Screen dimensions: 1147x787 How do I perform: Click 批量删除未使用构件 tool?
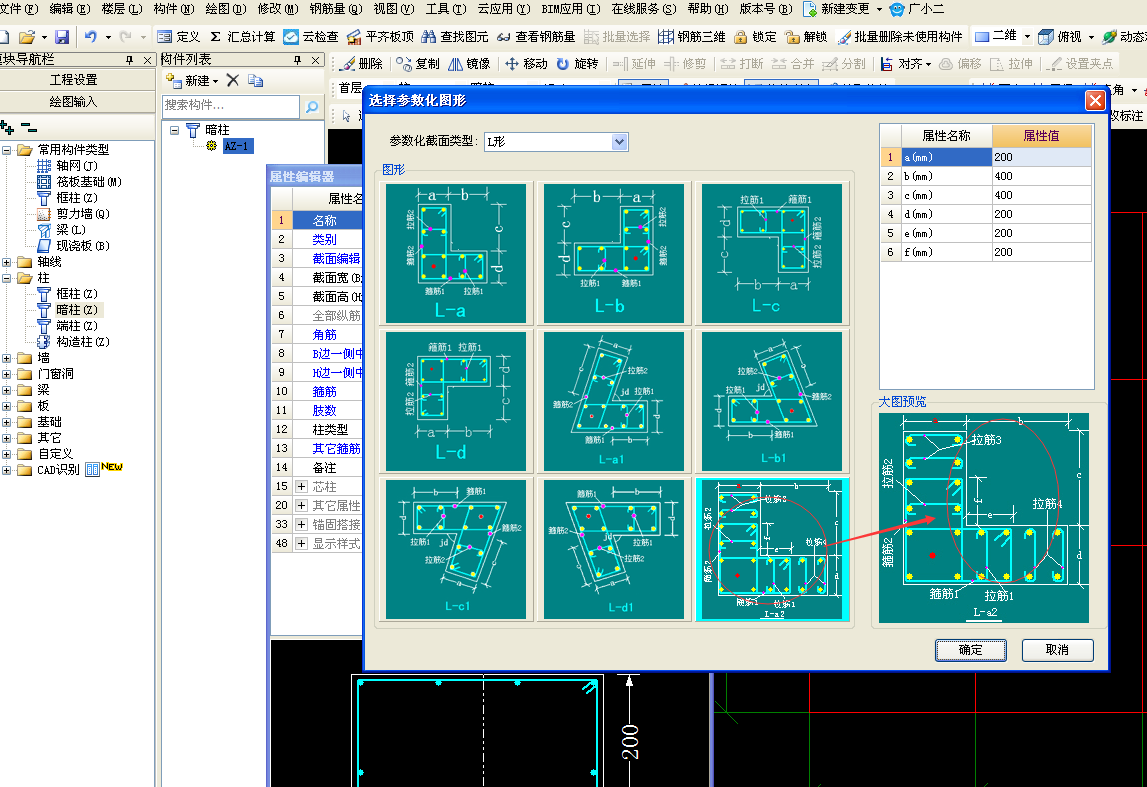coord(900,37)
